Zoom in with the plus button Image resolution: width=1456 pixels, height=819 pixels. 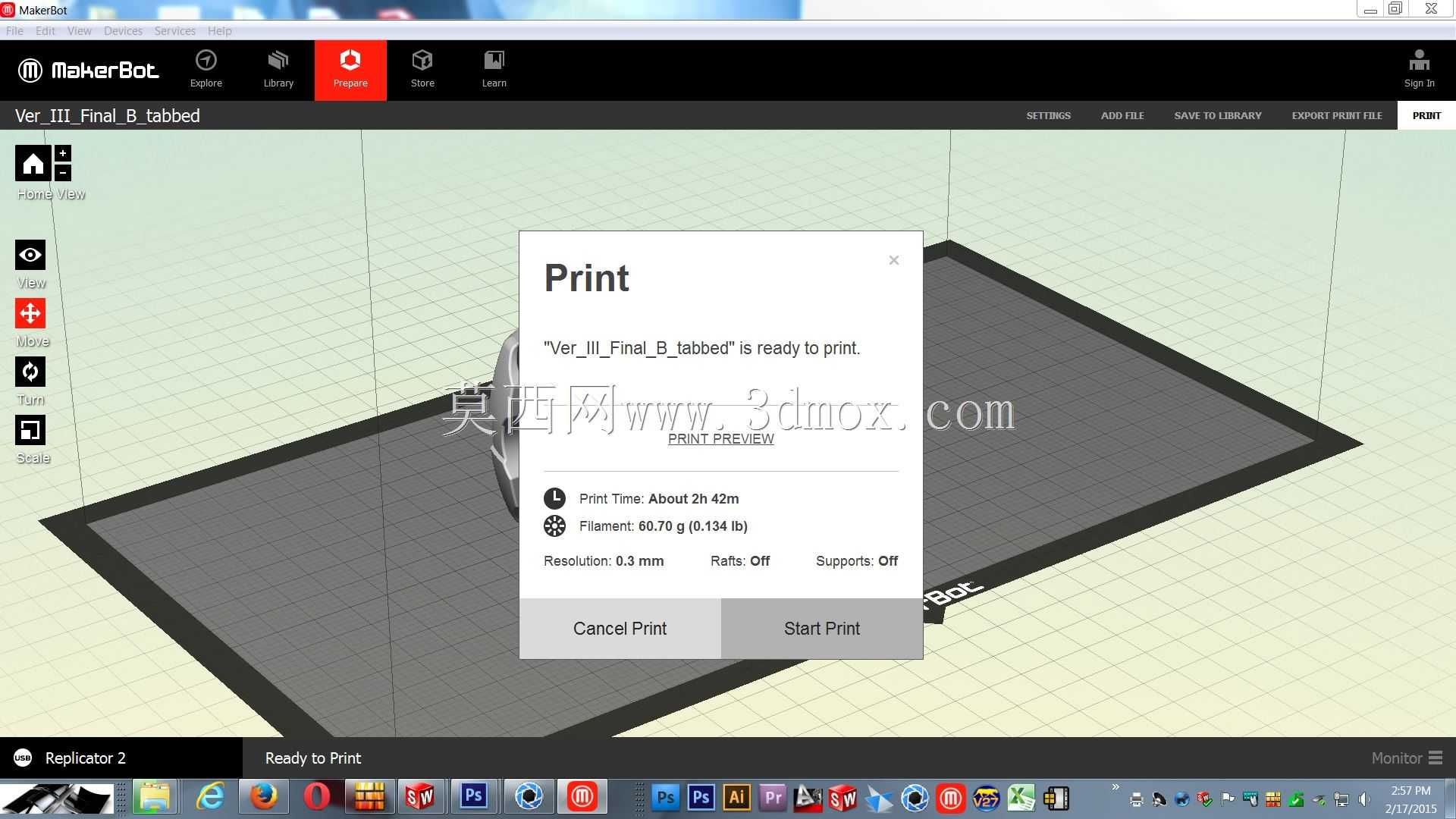[63, 153]
